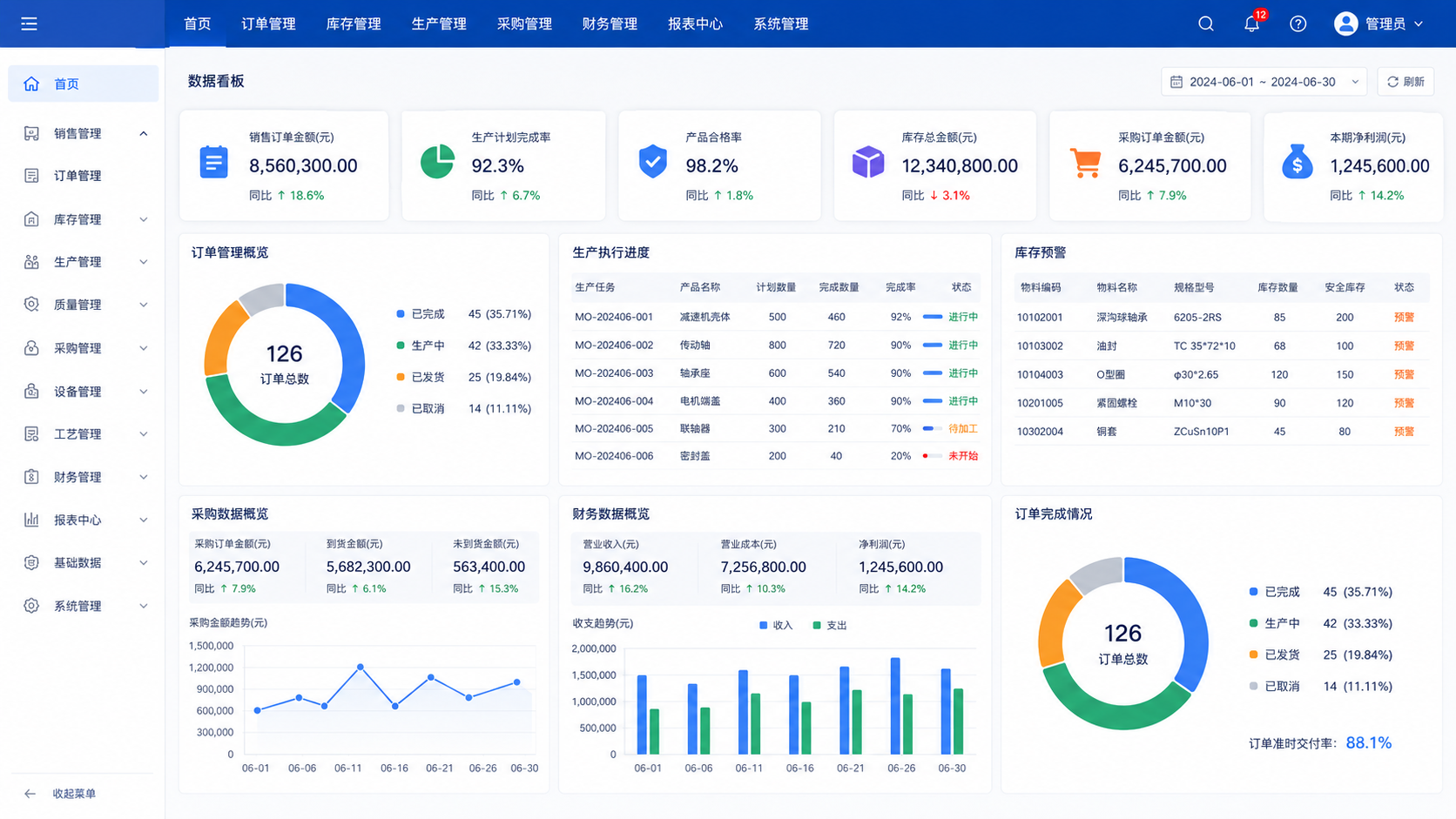Click the 基础数据 sidebar icon
The width and height of the screenshot is (1456, 819).
click(x=31, y=563)
